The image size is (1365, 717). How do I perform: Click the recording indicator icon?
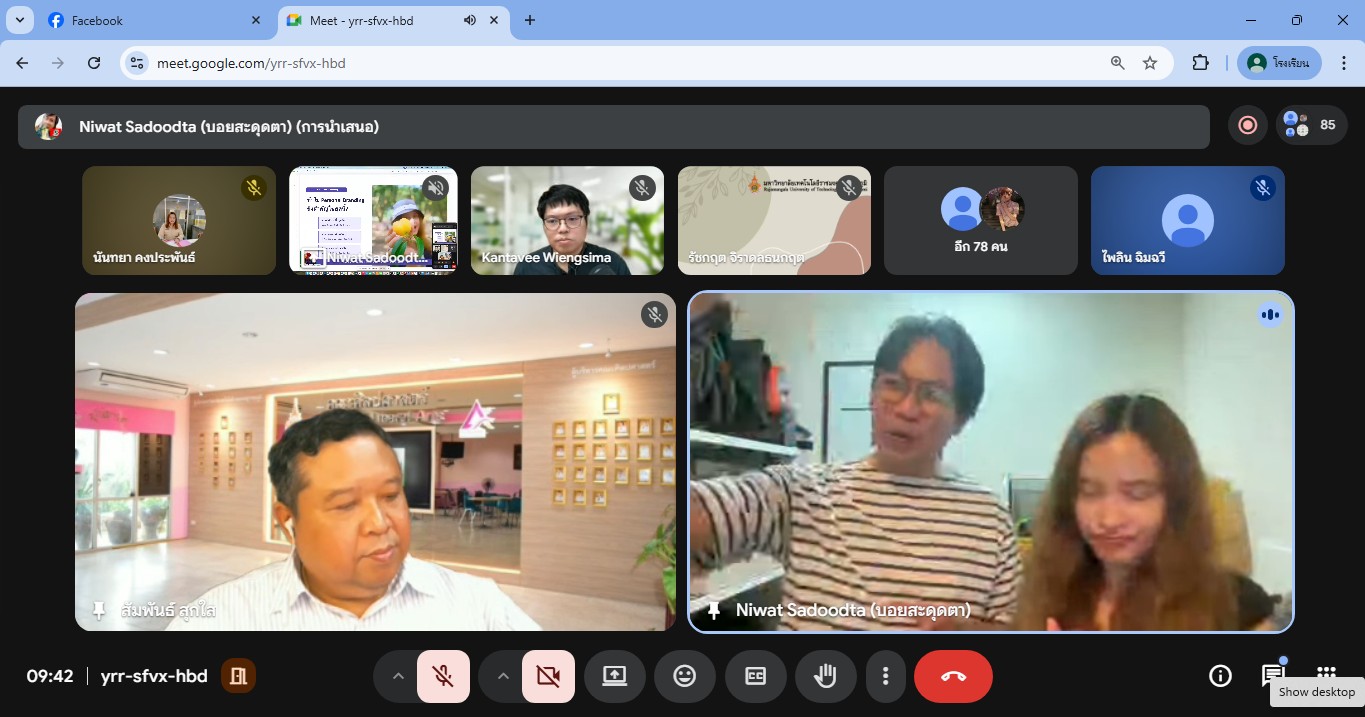[1247, 125]
